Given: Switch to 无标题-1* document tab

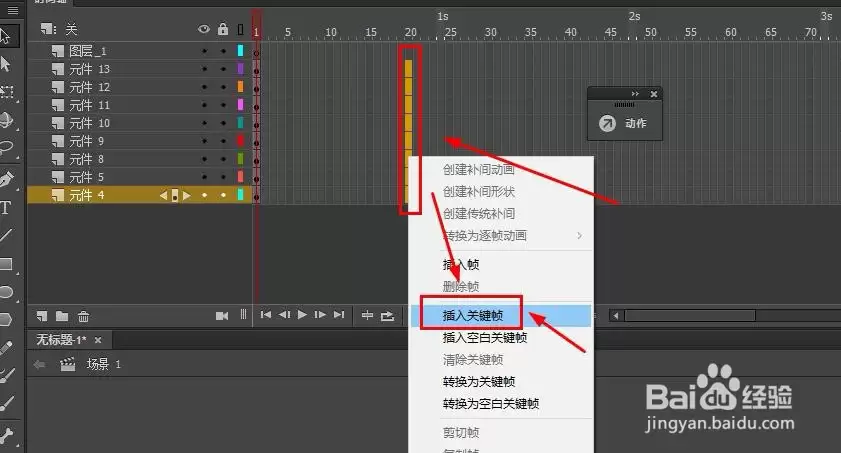Looking at the screenshot, I should click(61, 339).
